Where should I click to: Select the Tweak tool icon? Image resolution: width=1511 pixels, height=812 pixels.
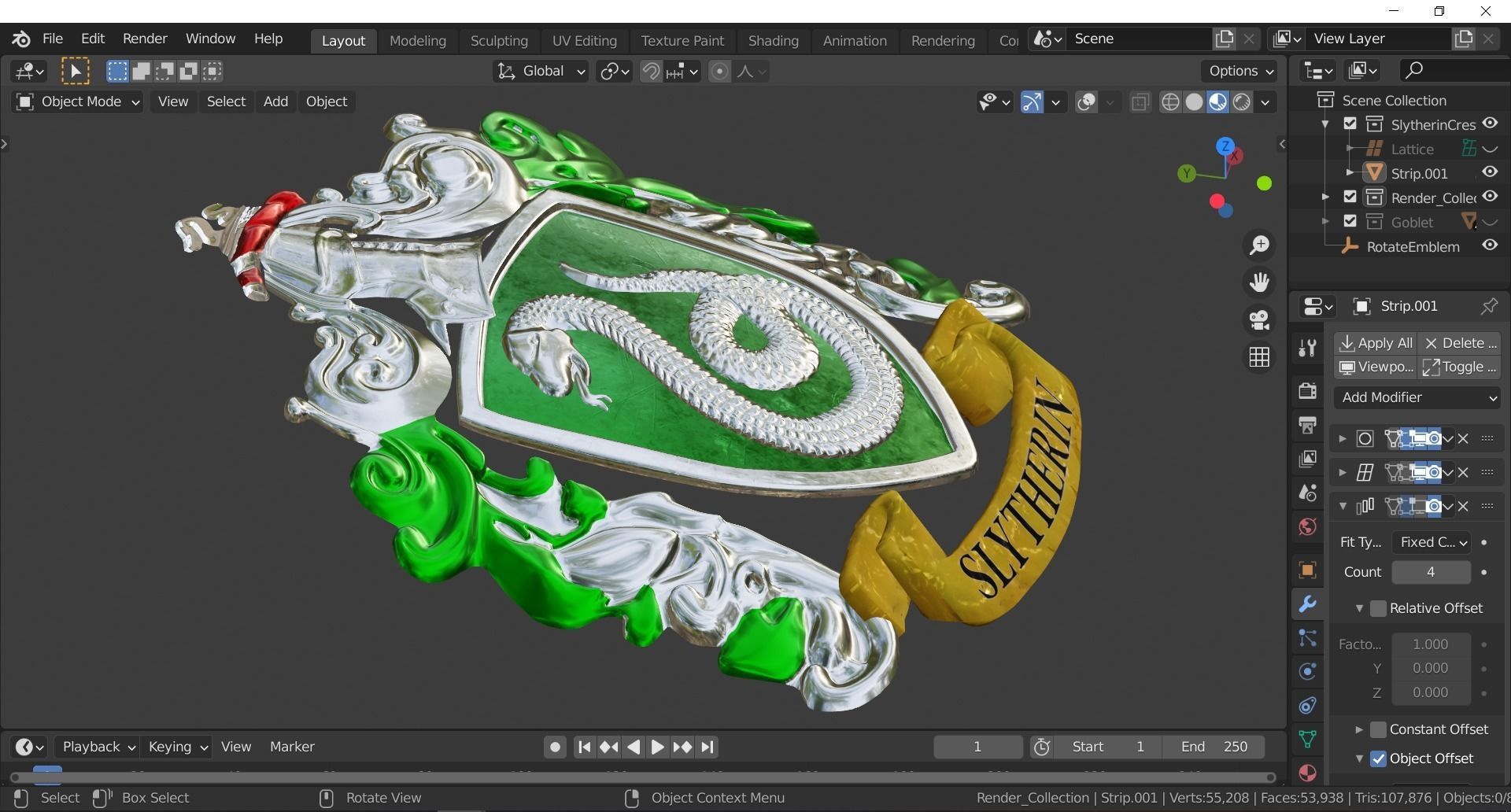click(75, 72)
